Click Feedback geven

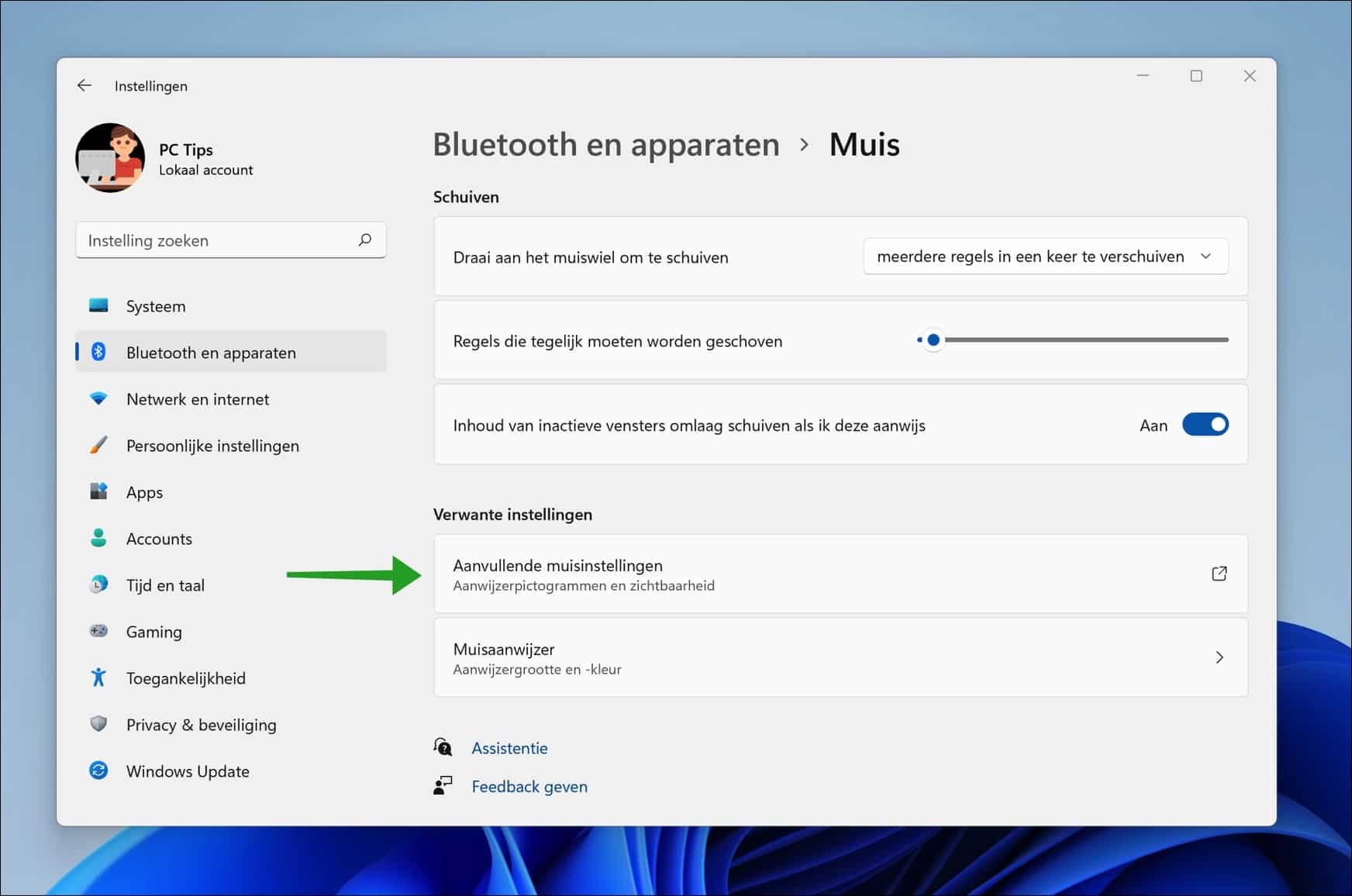point(529,786)
